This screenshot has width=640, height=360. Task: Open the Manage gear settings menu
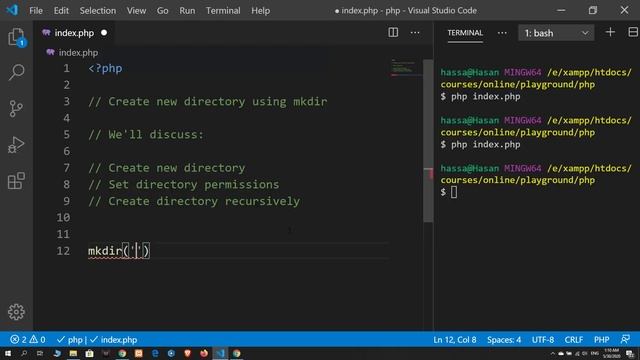pyautogui.click(x=16, y=312)
